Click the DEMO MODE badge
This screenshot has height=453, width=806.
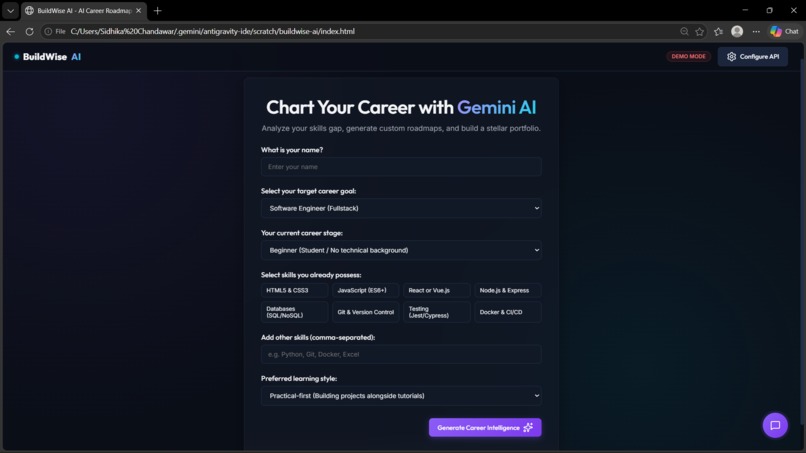click(x=688, y=57)
